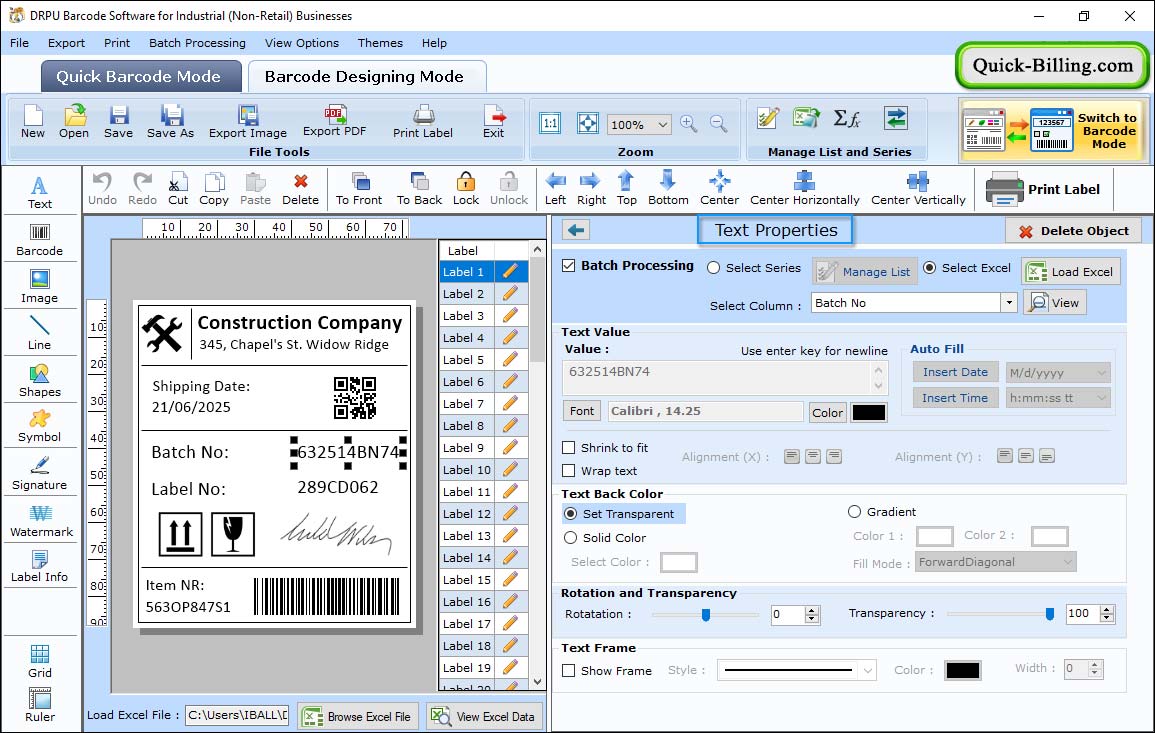Open the File menu
The height and width of the screenshot is (733, 1155).
coord(19,43)
